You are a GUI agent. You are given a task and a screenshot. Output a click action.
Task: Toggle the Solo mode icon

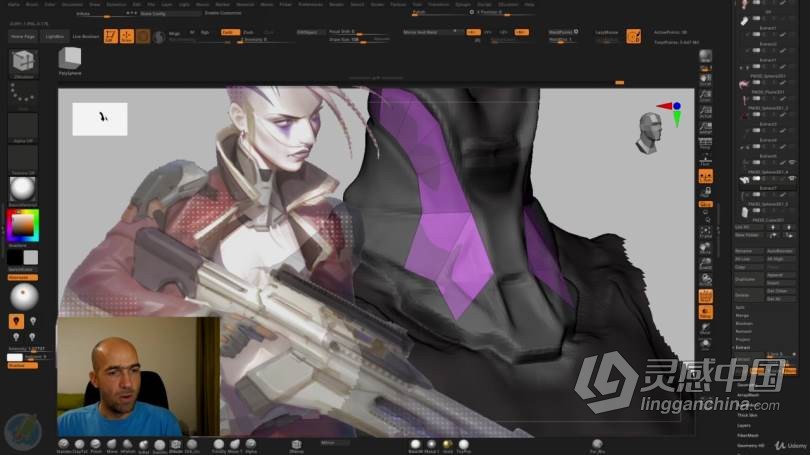point(706,344)
